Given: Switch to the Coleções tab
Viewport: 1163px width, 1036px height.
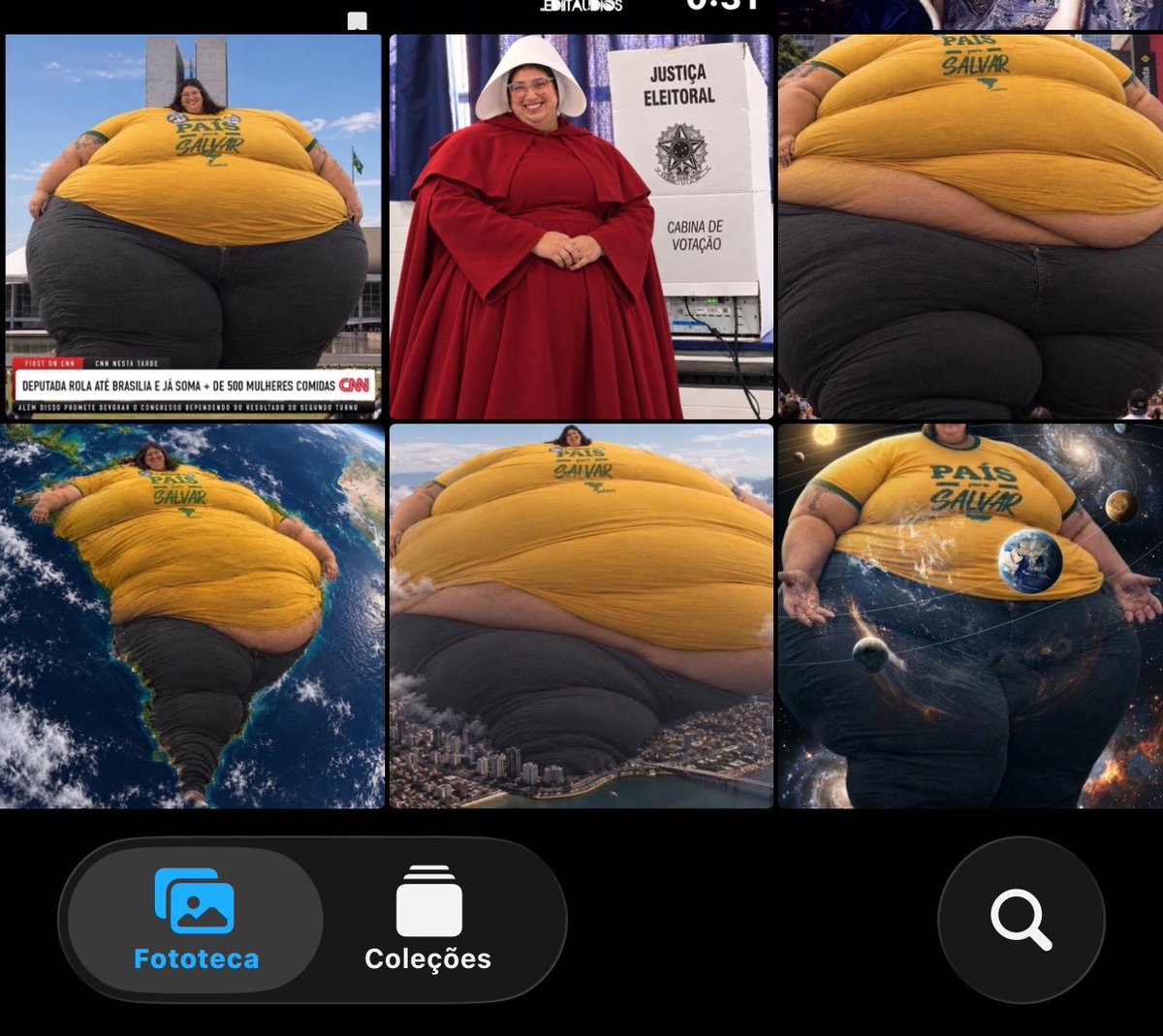Looking at the screenshot, I should point(427,919).
